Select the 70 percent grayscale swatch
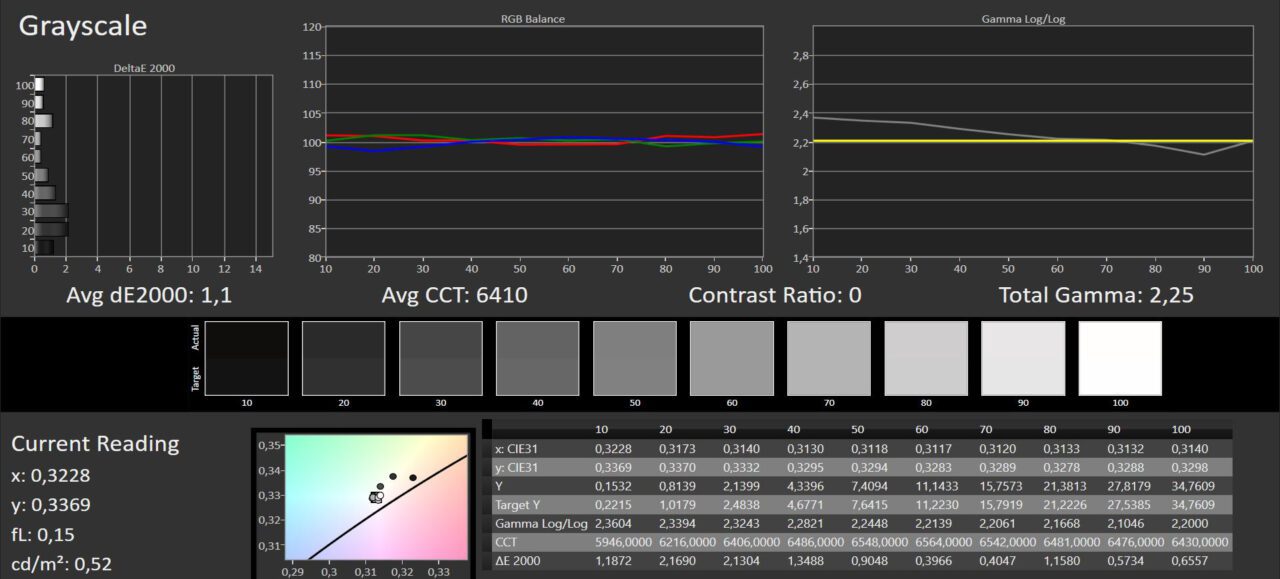Viewport: 1280px width, 579px height. 829,358
